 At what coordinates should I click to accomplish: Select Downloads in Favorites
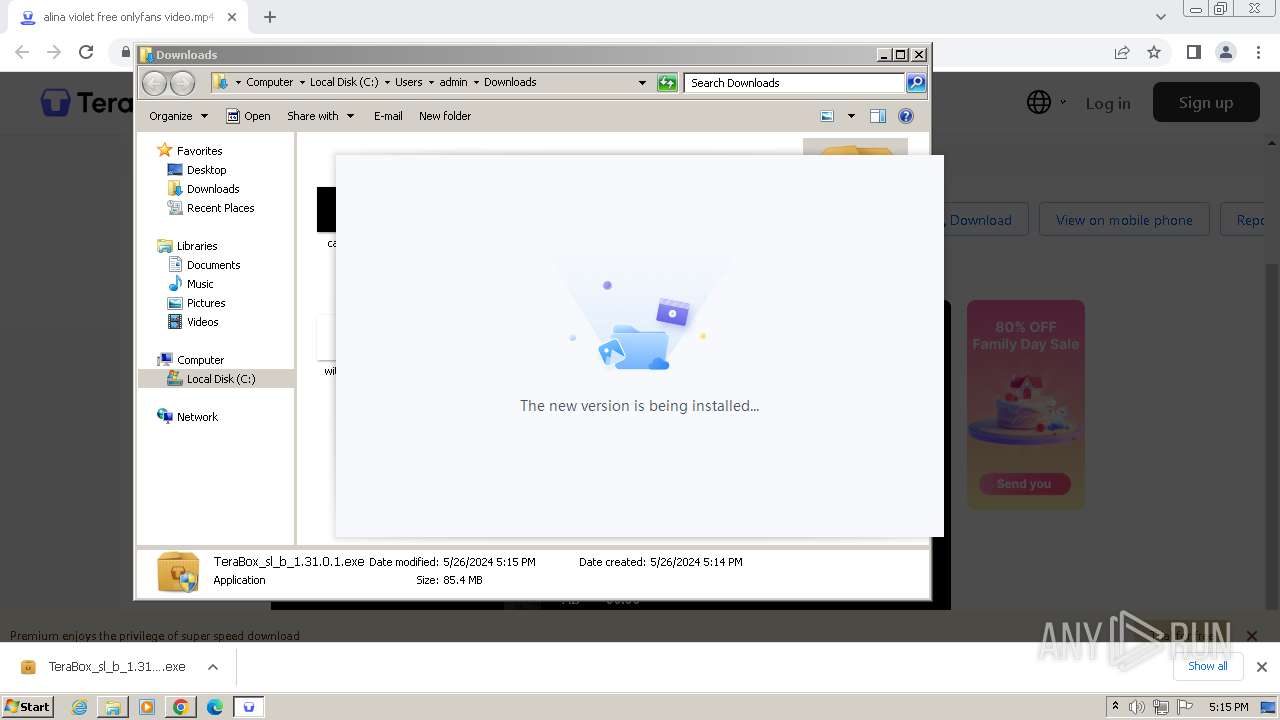point(212,189)
